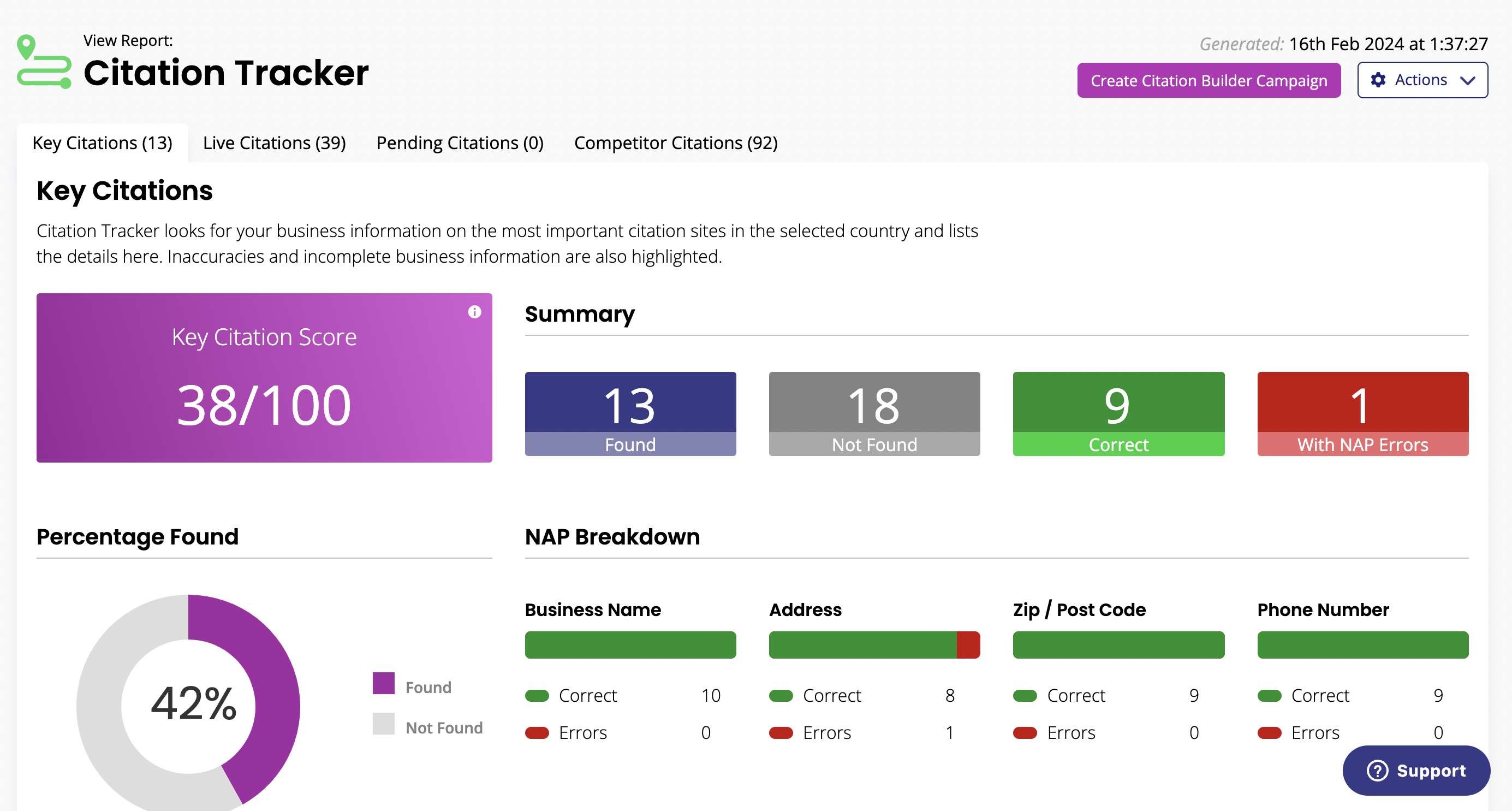Select the Pending Citations (0) tab
Screen dimensions: 1512x811
460,143
